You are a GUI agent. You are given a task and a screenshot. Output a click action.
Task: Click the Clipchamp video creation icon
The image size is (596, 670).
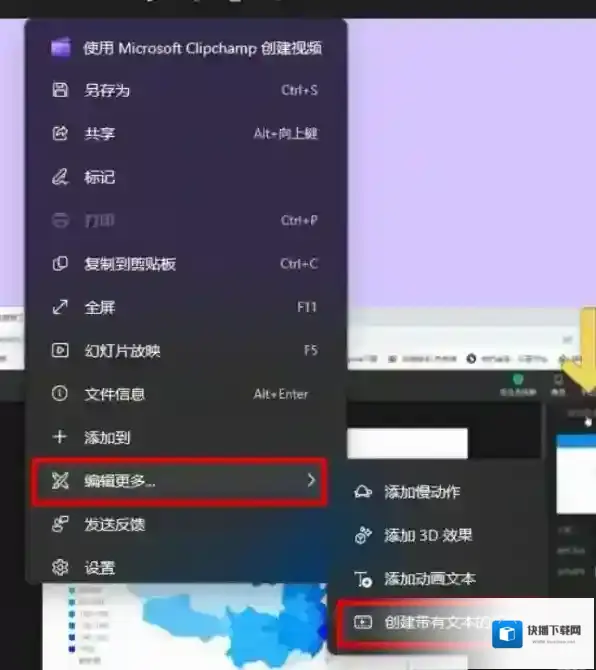tap(60, 47)
